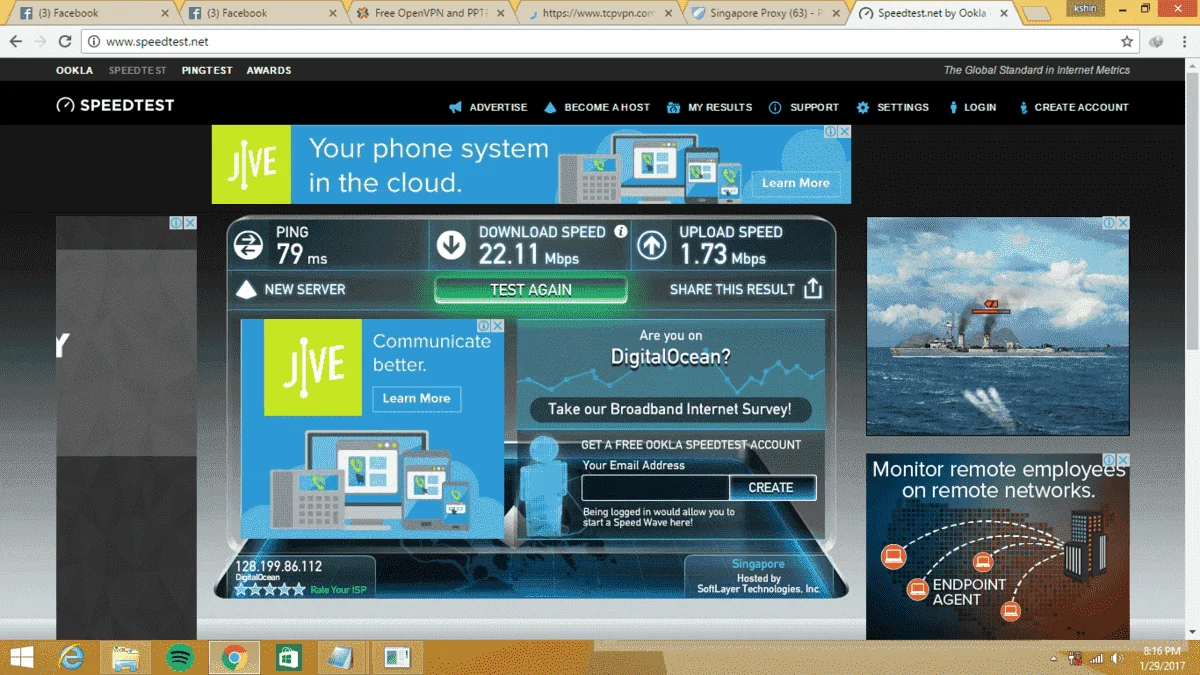Click the New Server pyramid icon
Image resolution: width=1200 pixels, height=675 pixels.
coord(246,290)
